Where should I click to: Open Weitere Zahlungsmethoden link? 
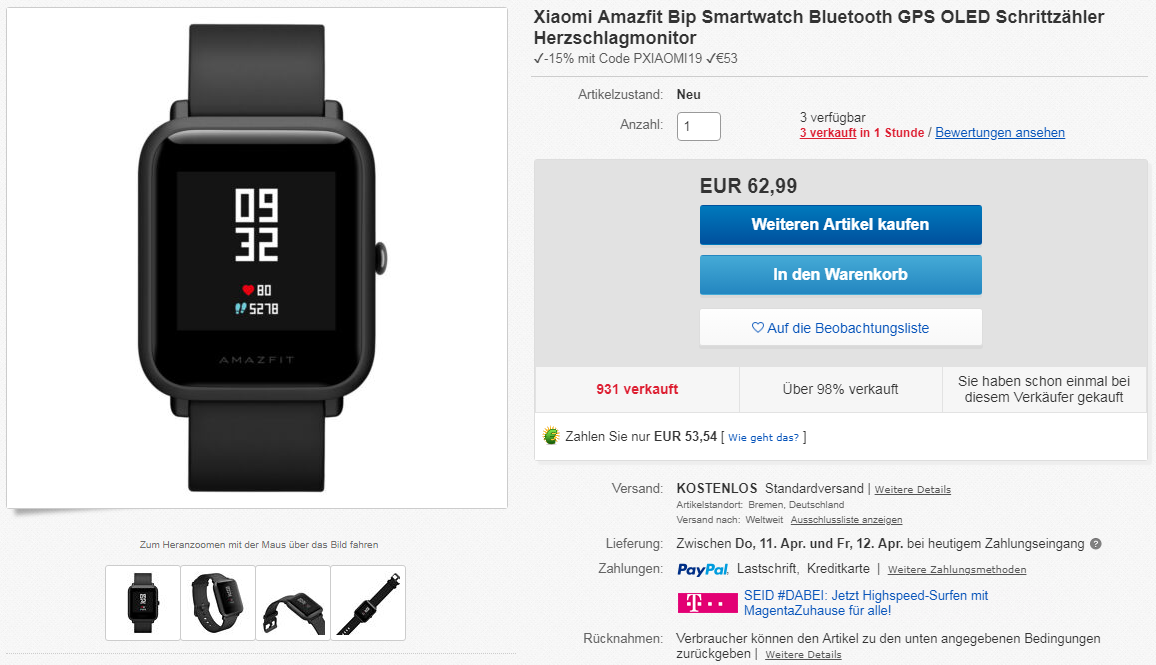(x=957, y=570)
